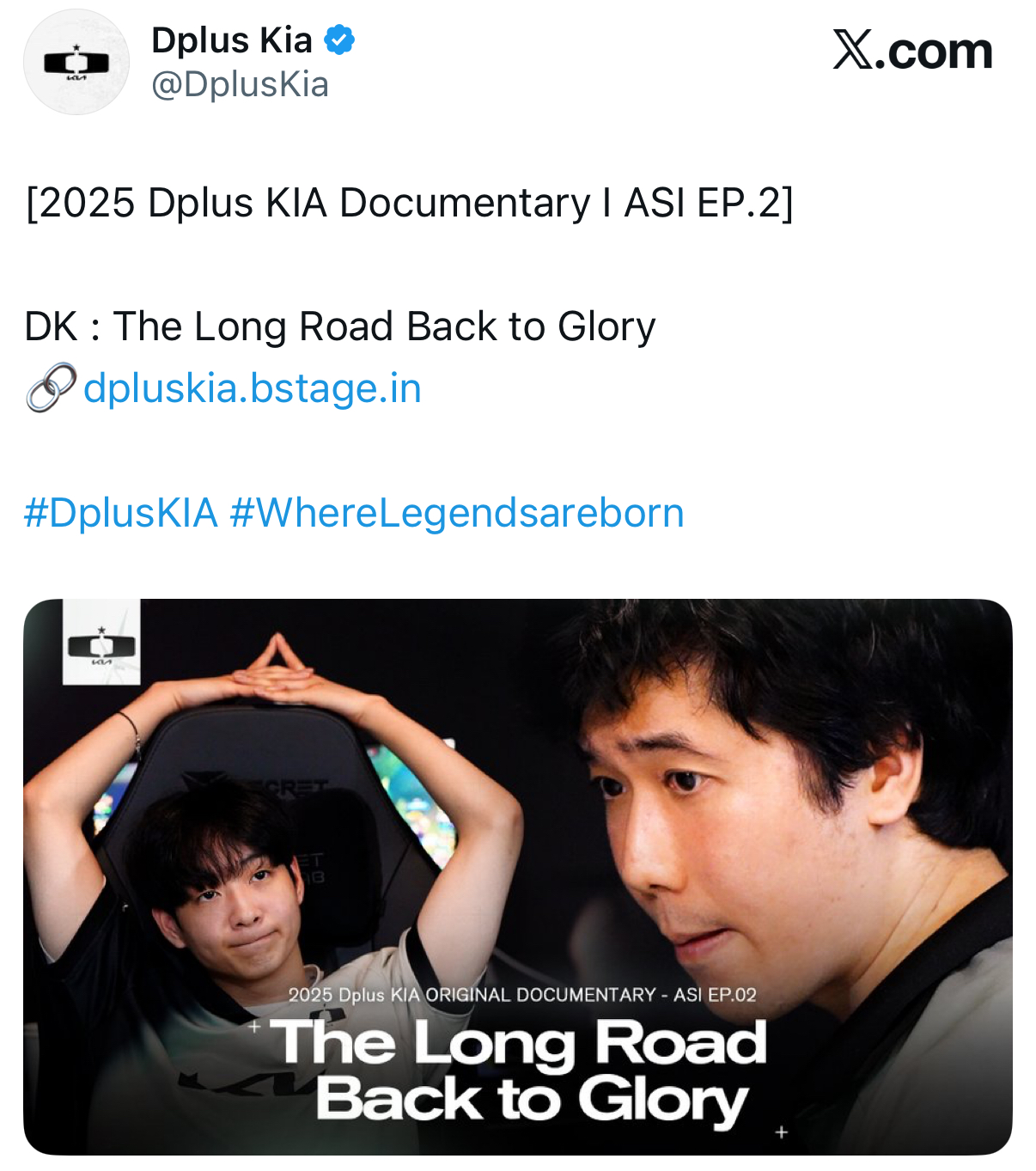Click the Dplus KIA logo on the thumbnail
This screenshot has height=1171, width=1036.
click(101, 642)
